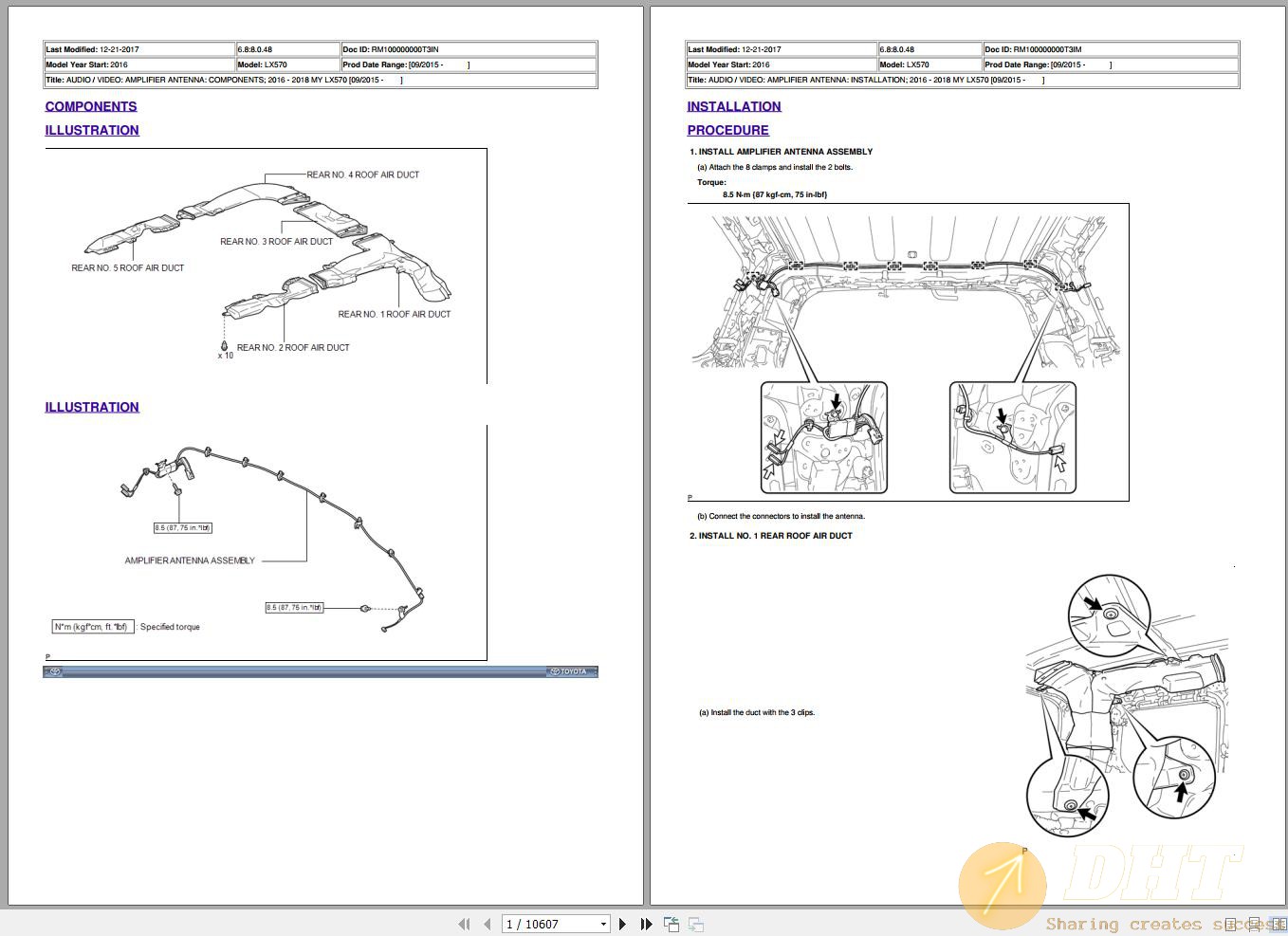Click the PROCEDURE heading link
Image resolution: width=1288 pixels, height=936 pixels.
pos(727,130)
